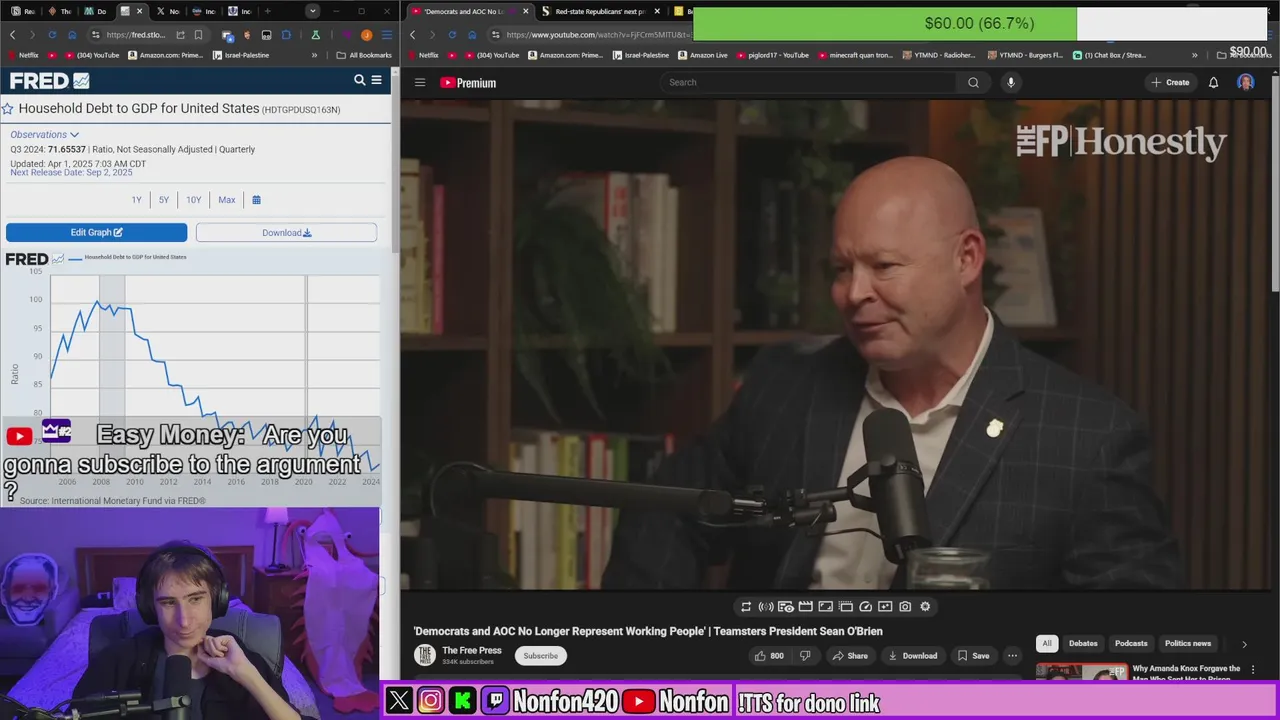Open the YouTube account avatar menu
This screenshot has width=1280, height=720.
coord(1246,82)
